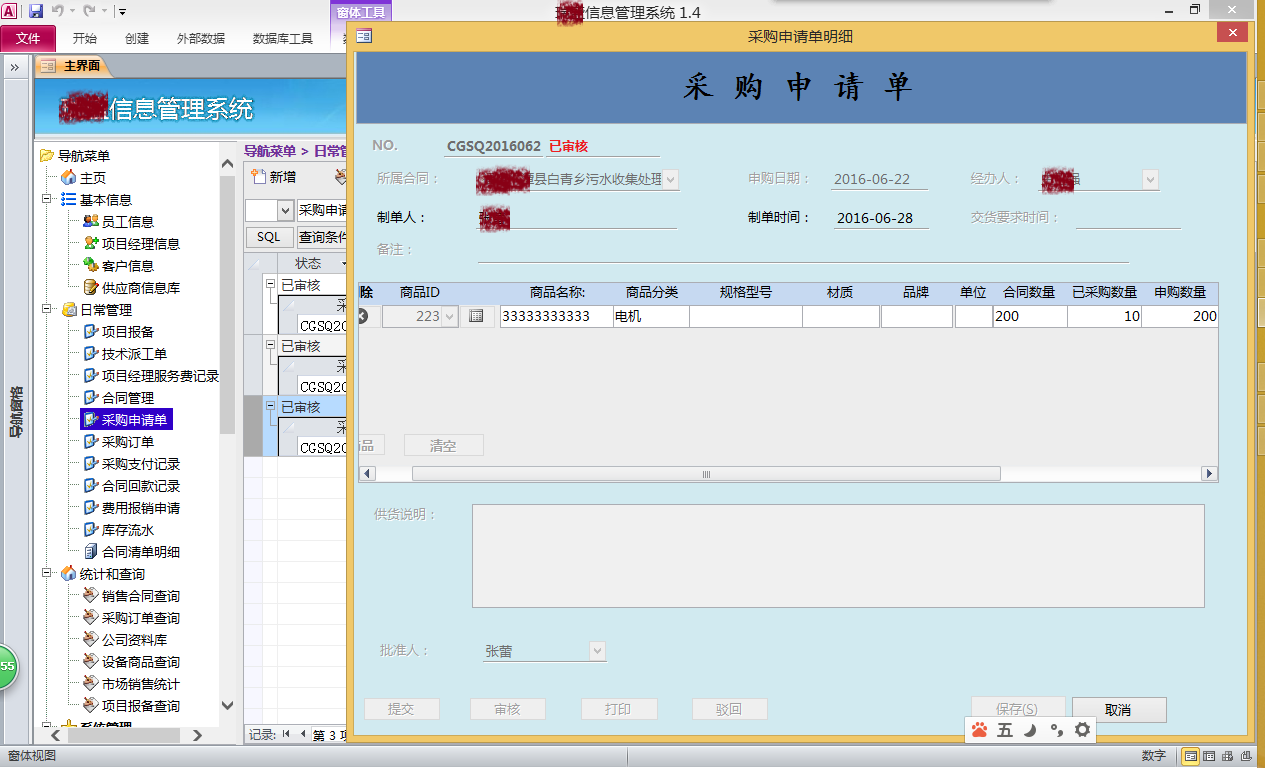Screen dimensions: 1265x768
Task: Click into the 供货说明 text area
Action: [838, 556]
